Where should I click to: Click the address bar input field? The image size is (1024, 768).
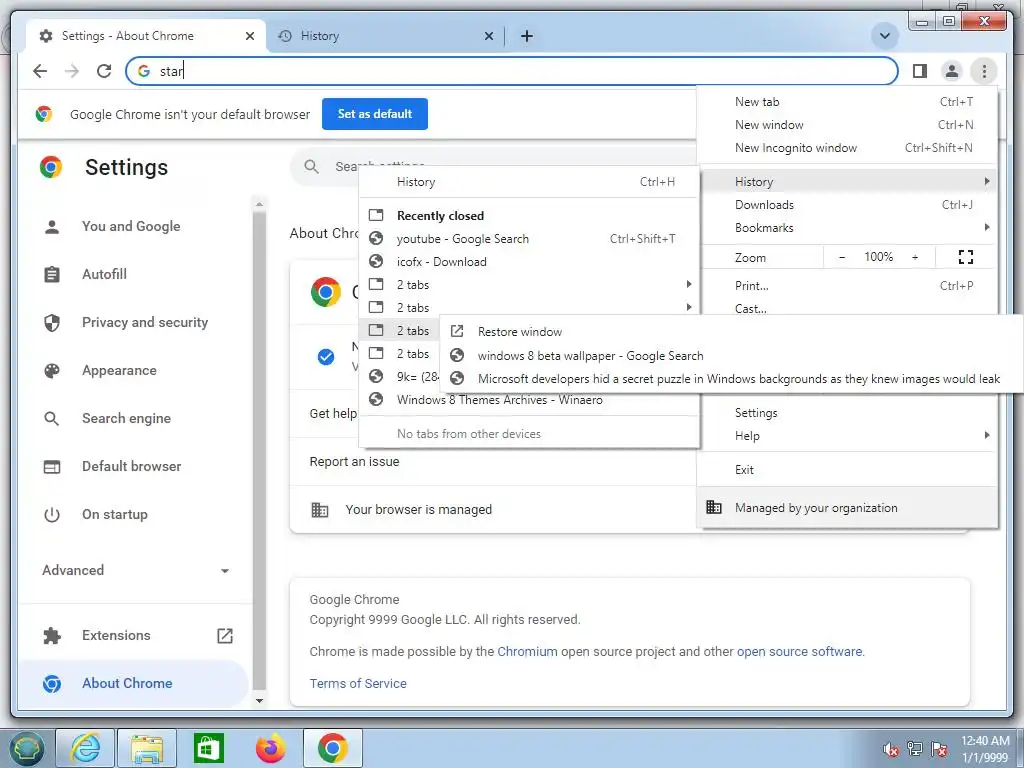[x=511, y=71]
